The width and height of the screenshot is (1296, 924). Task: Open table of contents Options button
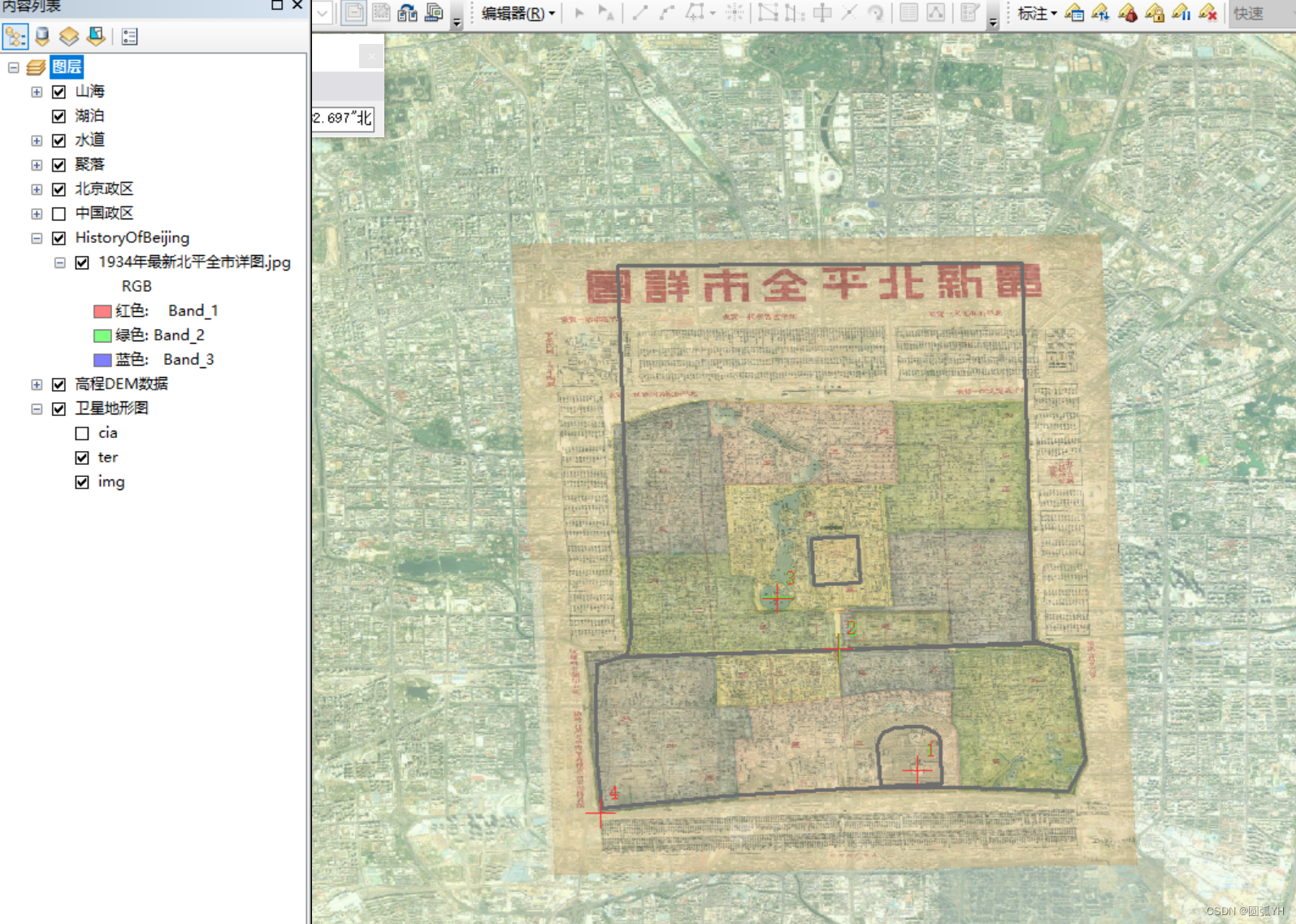click(x=129, y=37)
